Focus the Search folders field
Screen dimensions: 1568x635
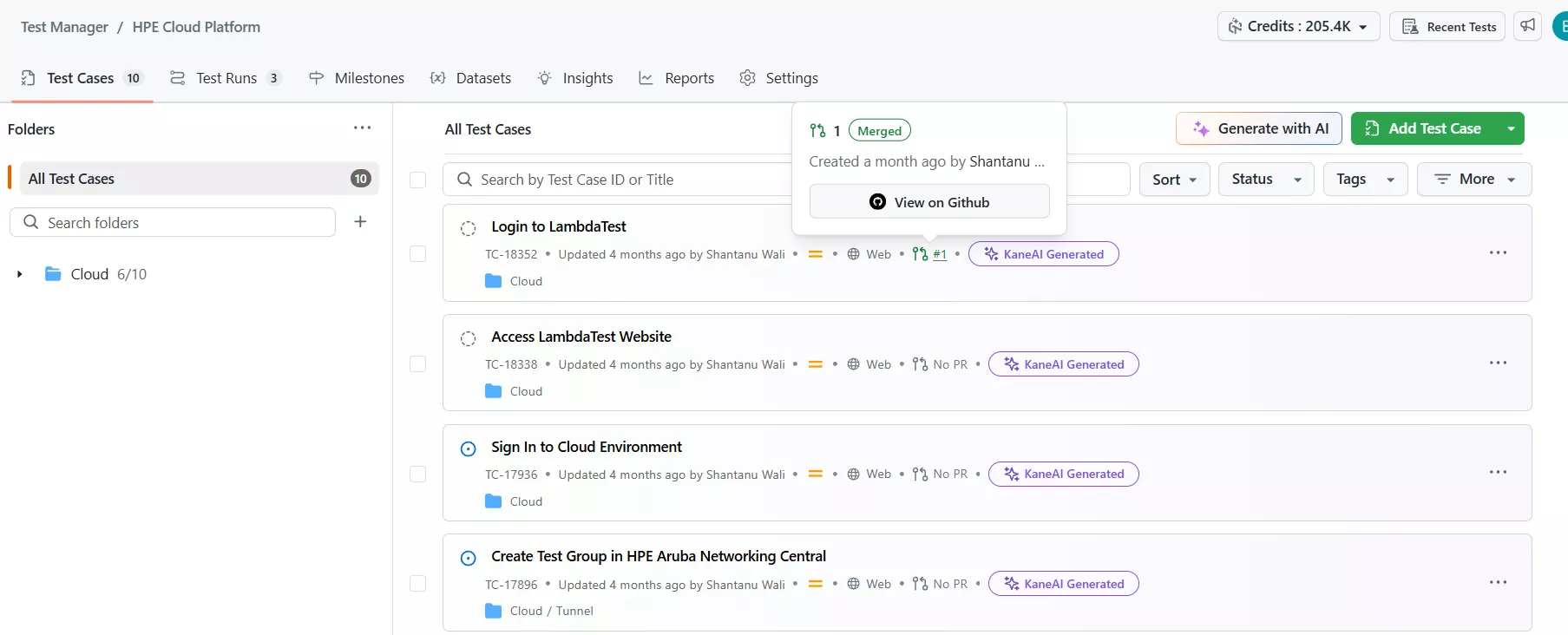point(173,222)
